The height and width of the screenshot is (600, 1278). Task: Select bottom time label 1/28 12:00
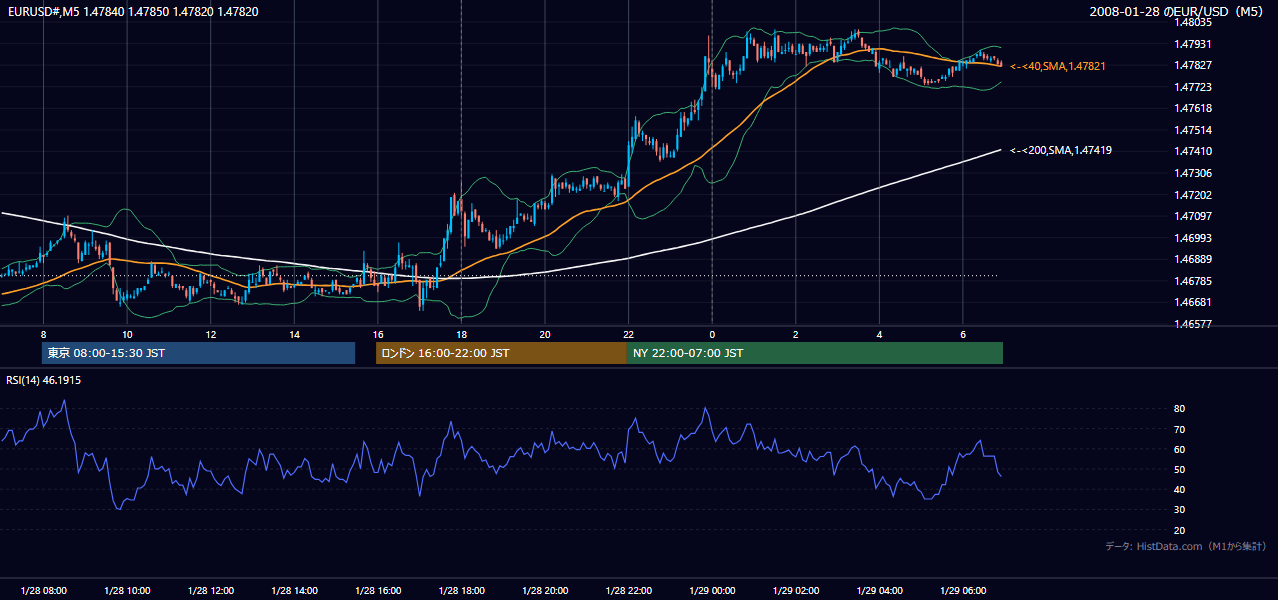(x=210, y=591)
